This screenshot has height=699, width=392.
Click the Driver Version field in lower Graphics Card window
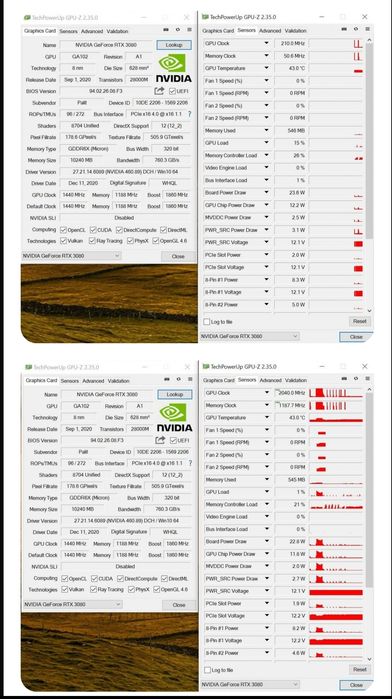[x=125, y=521]
